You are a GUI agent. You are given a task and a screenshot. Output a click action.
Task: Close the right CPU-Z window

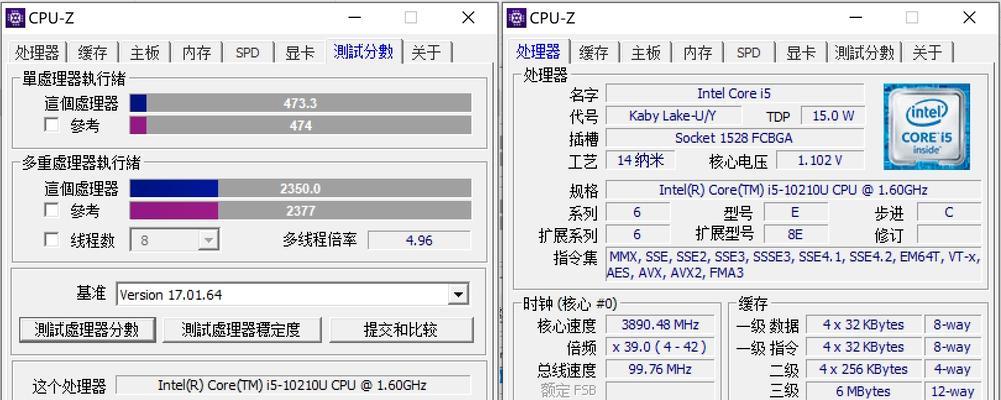click(969, 18)
